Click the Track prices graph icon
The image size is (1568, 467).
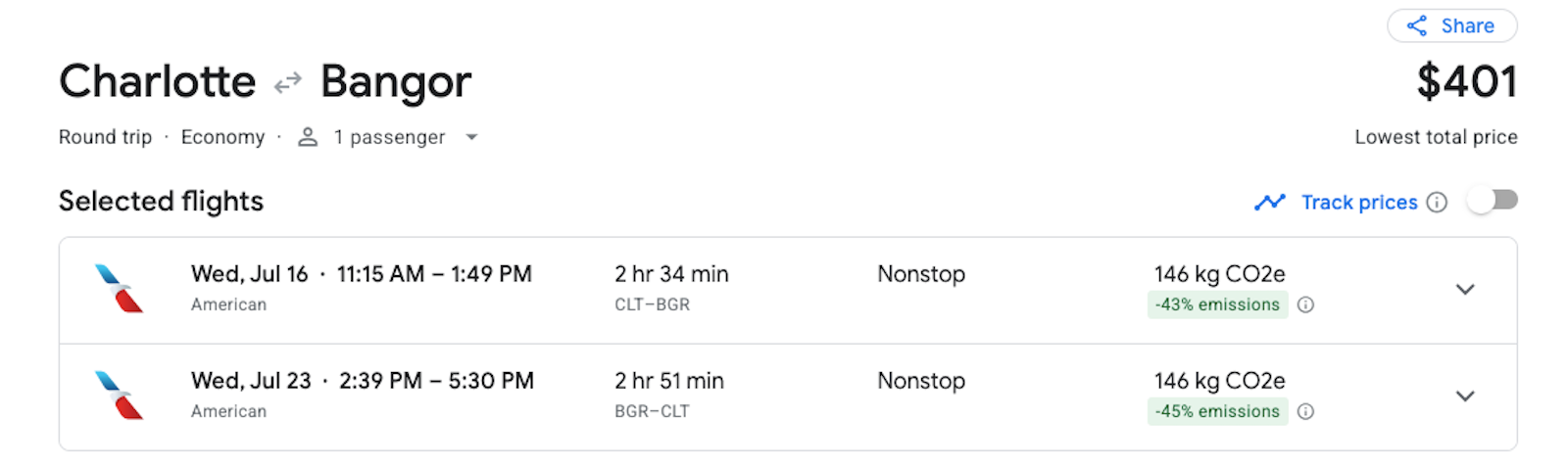(1269, 203)
